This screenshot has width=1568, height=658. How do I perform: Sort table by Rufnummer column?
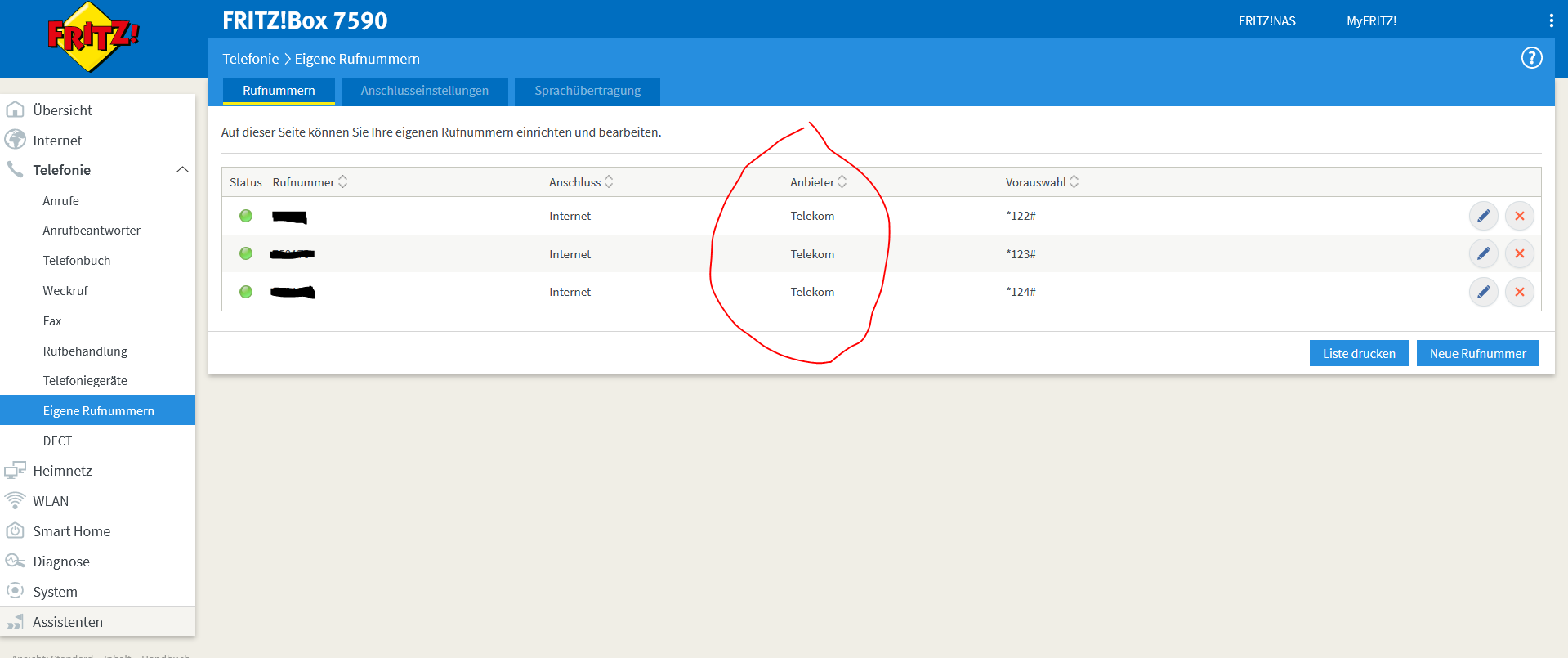click(x=343, y=181)
